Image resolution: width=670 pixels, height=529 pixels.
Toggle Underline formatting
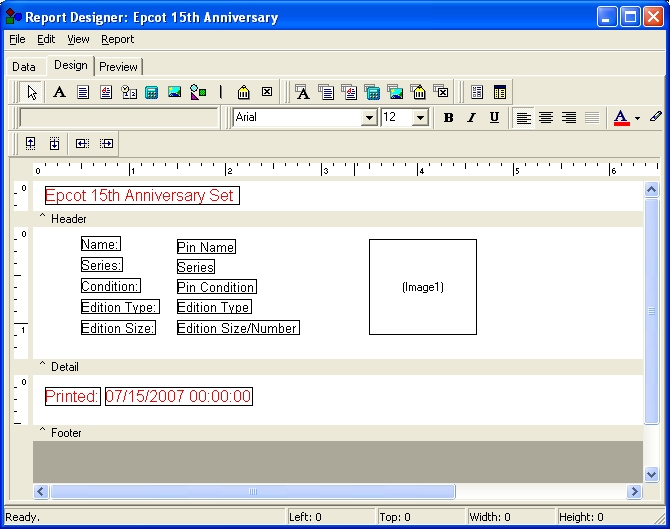click(x=494, y=118)
